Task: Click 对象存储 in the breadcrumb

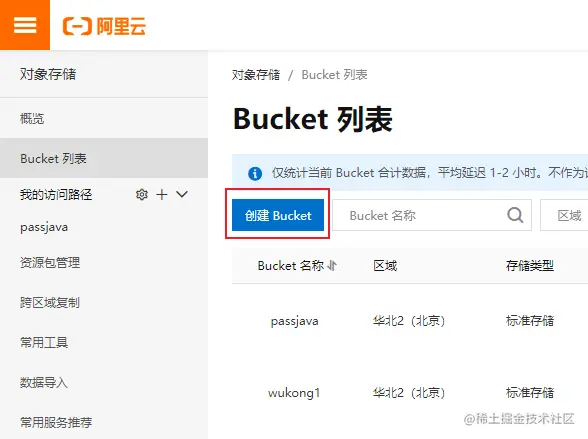Action: click(256, 75)
